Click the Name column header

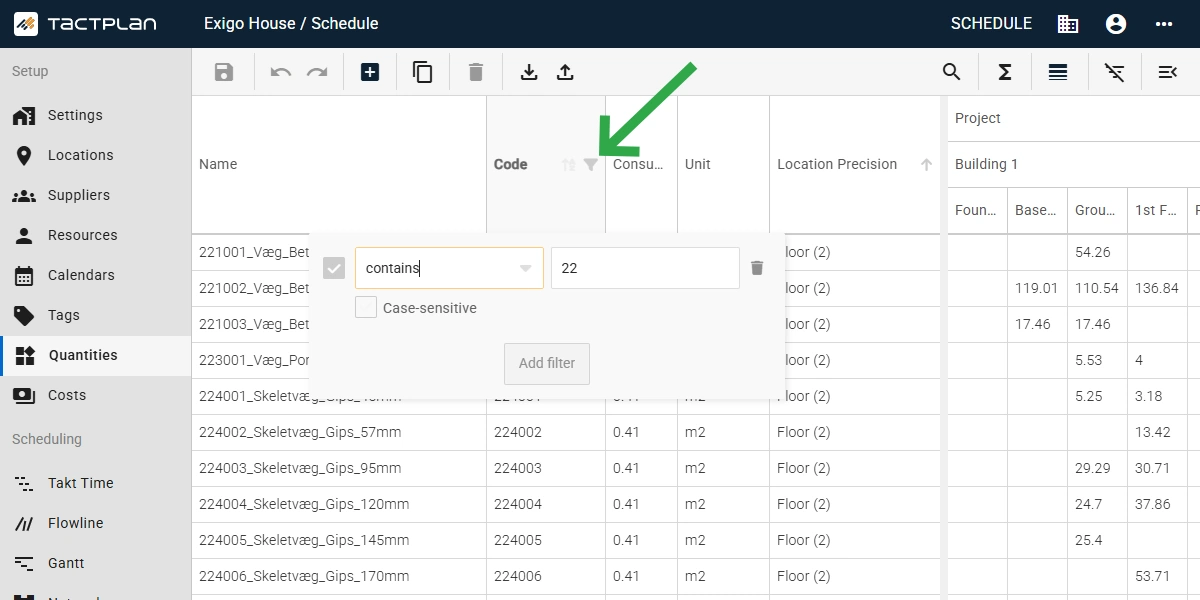pyautogui.click(x=339, y=165)
